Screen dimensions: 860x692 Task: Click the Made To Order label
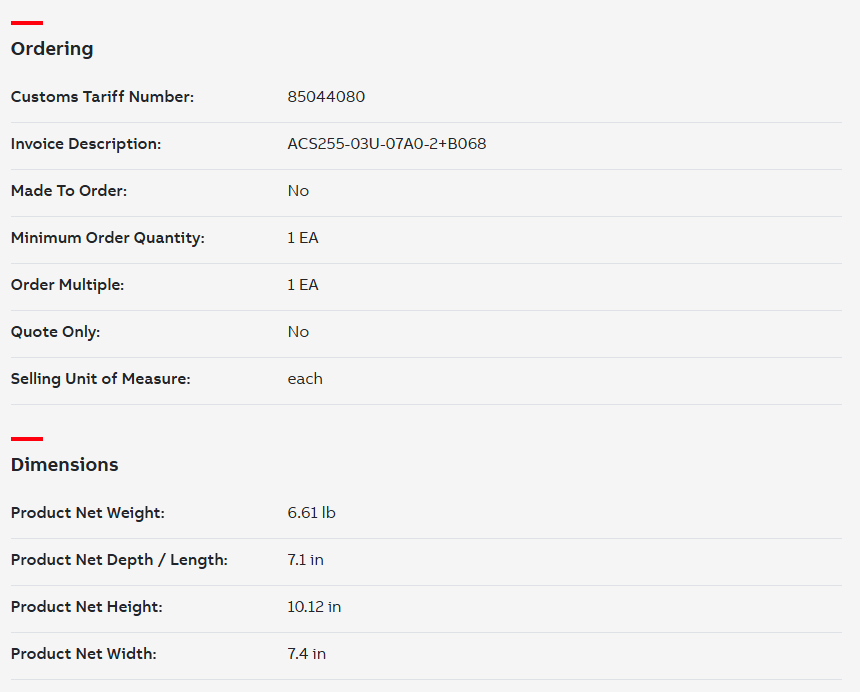coord(69,191)
